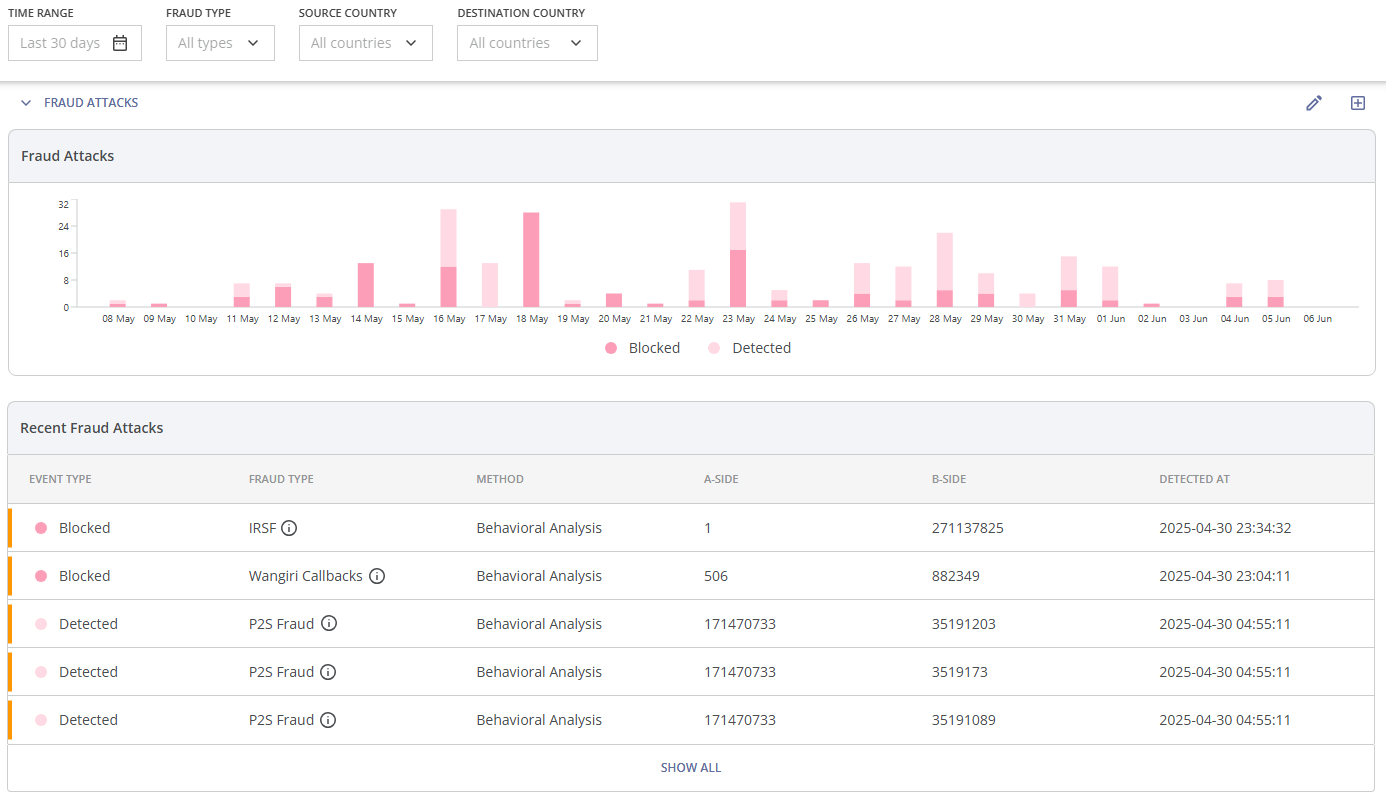1386x801 pixels.
Task: Click info icon beside Wangiri Callbacks
Action: (x=377, y=576)
